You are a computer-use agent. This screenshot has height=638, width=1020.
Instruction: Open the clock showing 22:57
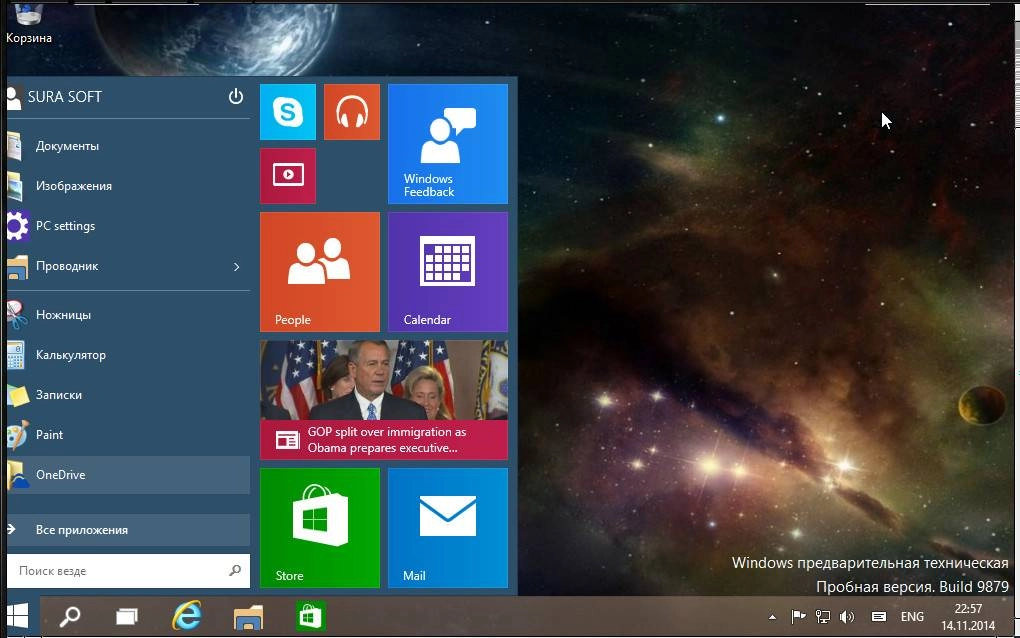click(968, 617)
